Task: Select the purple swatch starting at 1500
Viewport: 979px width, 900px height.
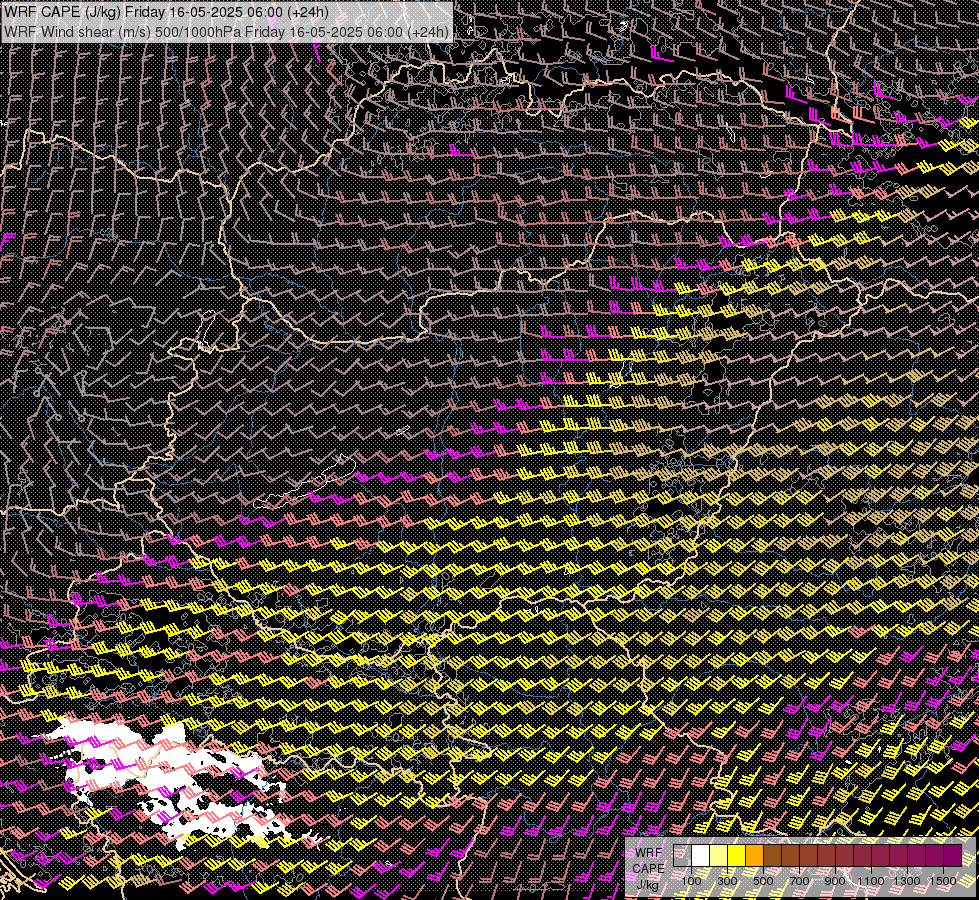Action: pos(953,855)
